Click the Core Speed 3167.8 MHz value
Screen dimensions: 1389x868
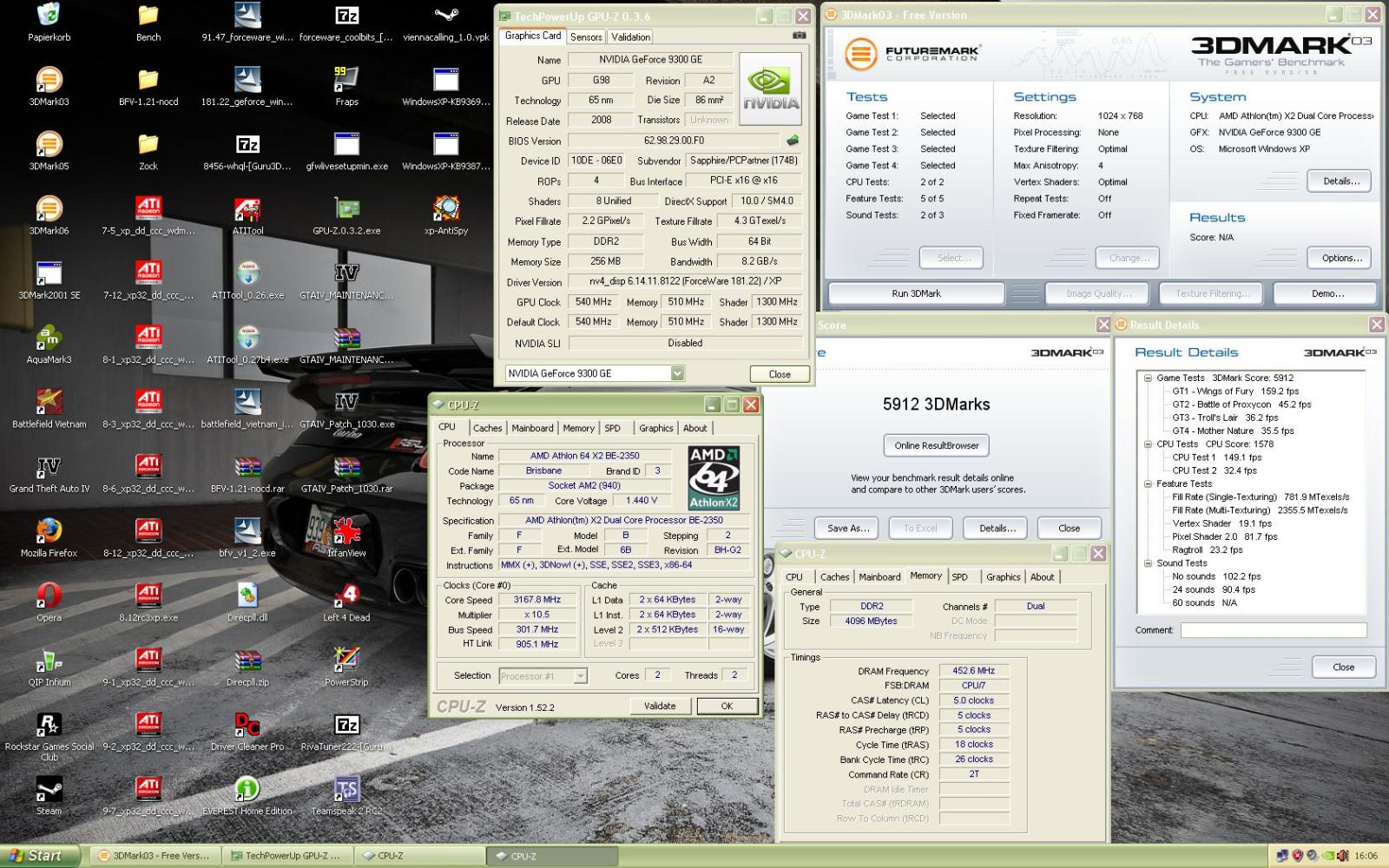(537, 600)
